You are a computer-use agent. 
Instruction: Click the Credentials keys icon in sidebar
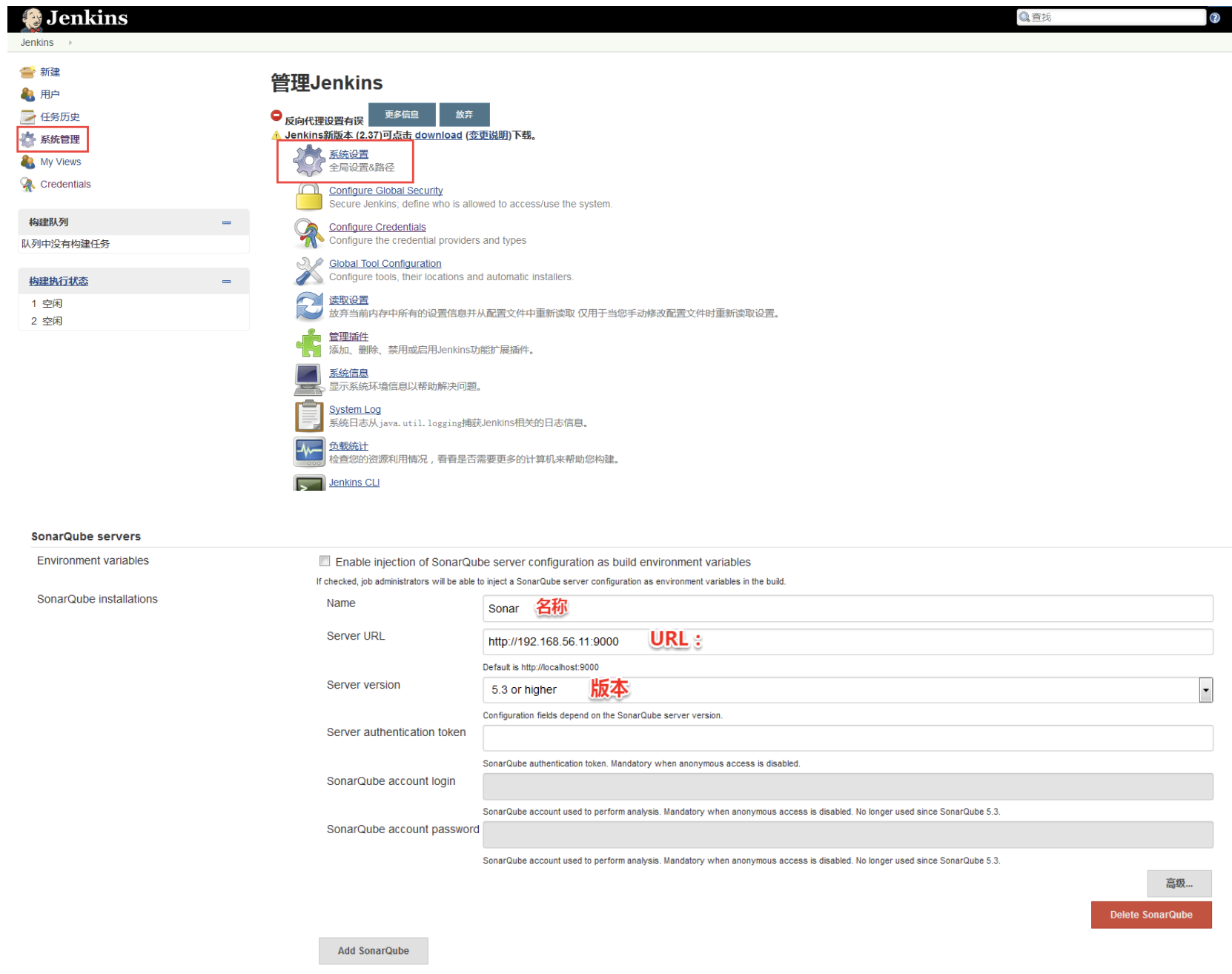pyautogui.click(x=27, y=184)
